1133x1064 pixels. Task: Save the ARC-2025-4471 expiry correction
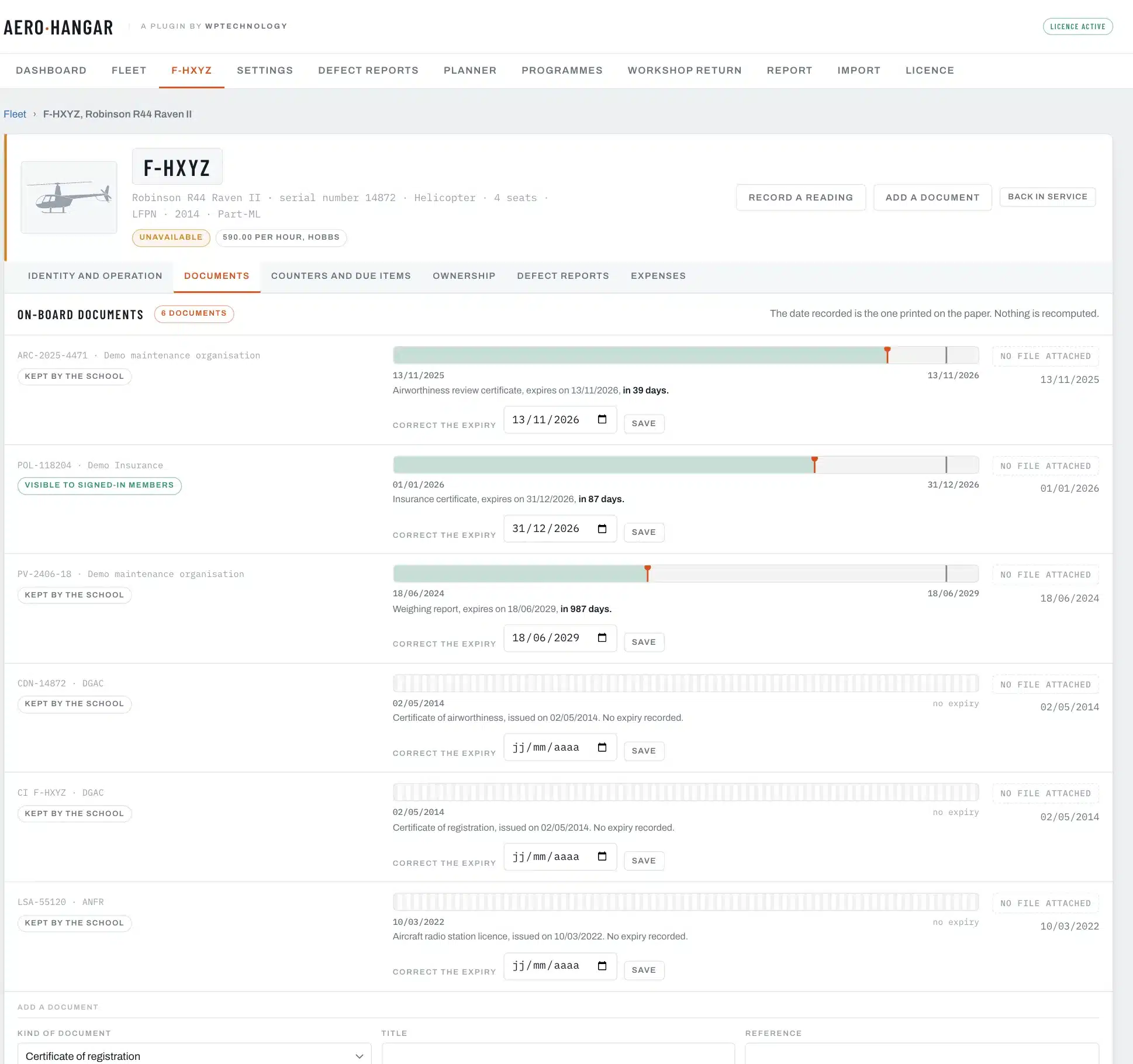coord(644,423)
